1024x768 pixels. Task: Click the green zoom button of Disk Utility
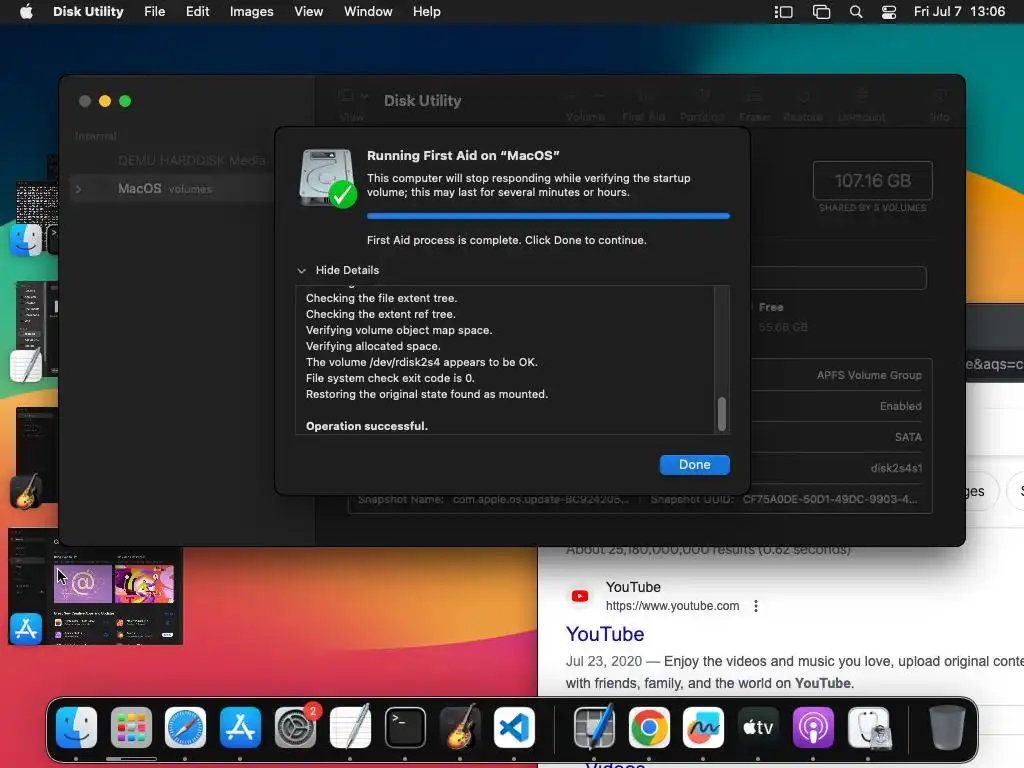pyautogui.click(x=125, y=101)
